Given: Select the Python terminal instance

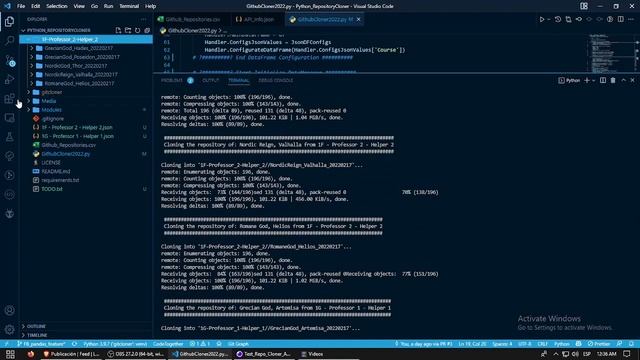Looking at the screenshot, I should coord(569,80).
